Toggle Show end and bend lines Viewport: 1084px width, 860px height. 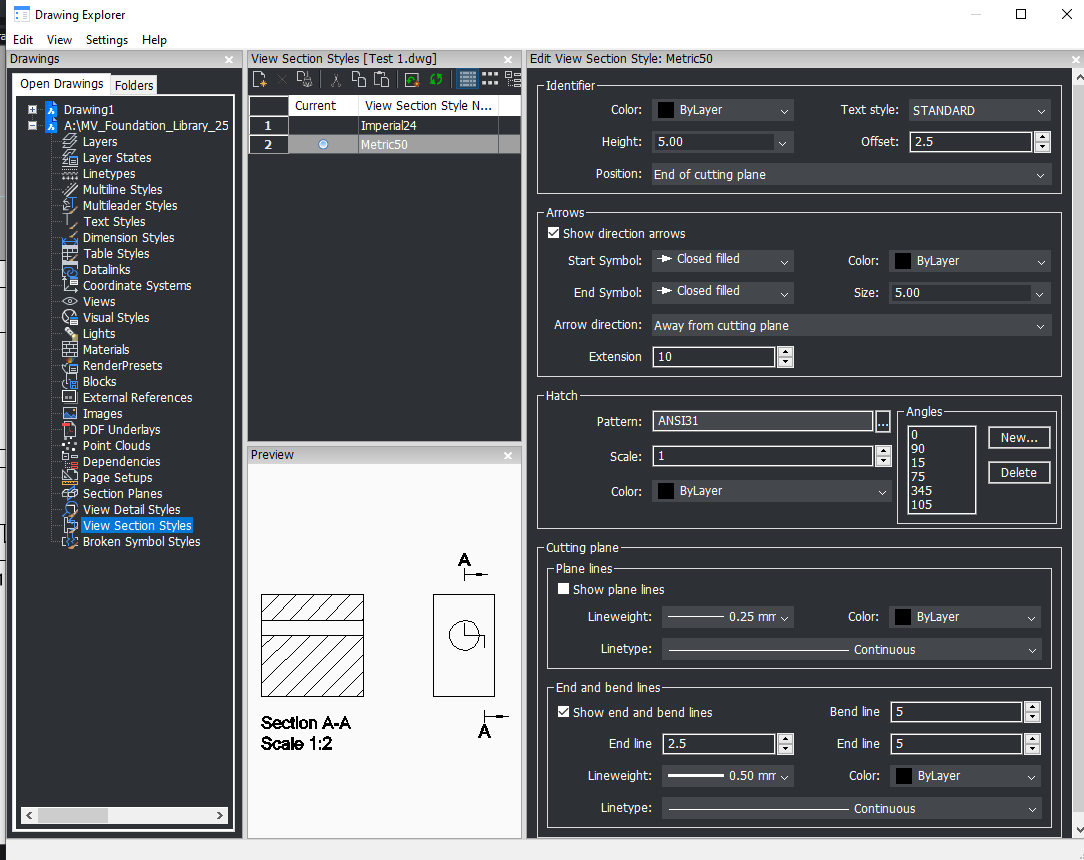pos(564,712)
